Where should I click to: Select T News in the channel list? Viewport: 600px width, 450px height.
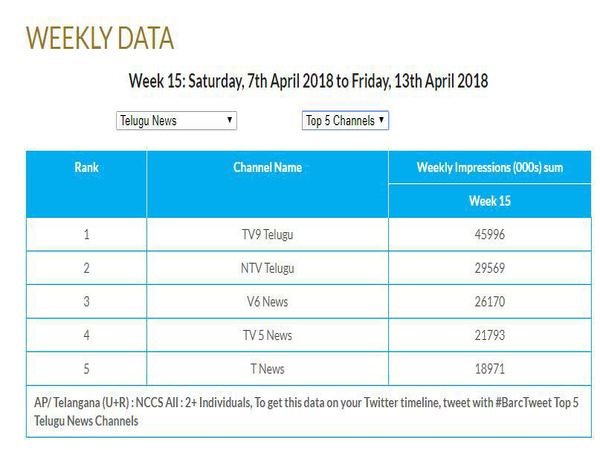pyautogui.click(x=267, y=369)
